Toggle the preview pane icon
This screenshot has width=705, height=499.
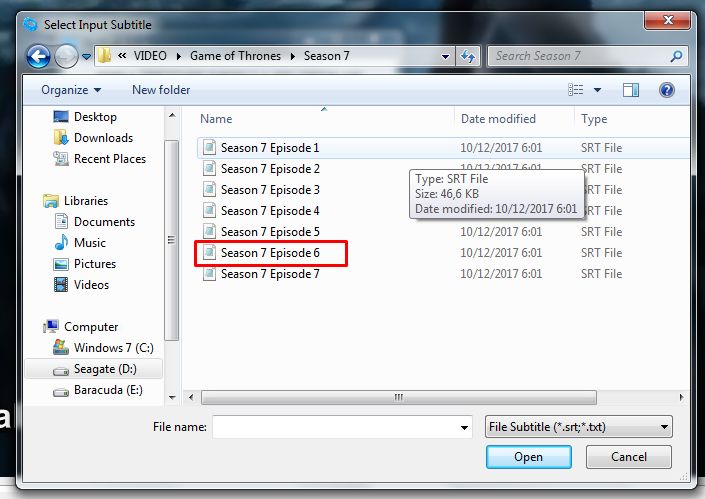(x=631, y=90)
